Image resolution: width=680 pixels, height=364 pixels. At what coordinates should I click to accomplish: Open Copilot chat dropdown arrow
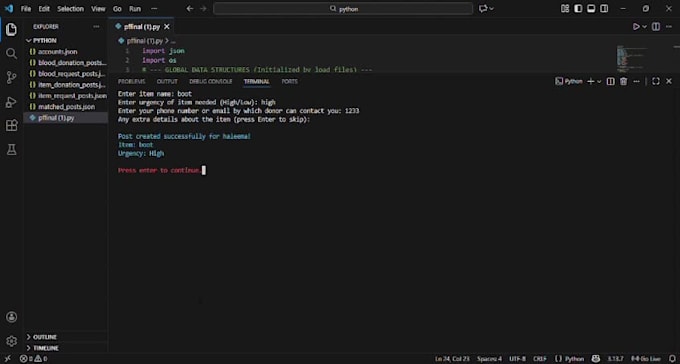491,9
